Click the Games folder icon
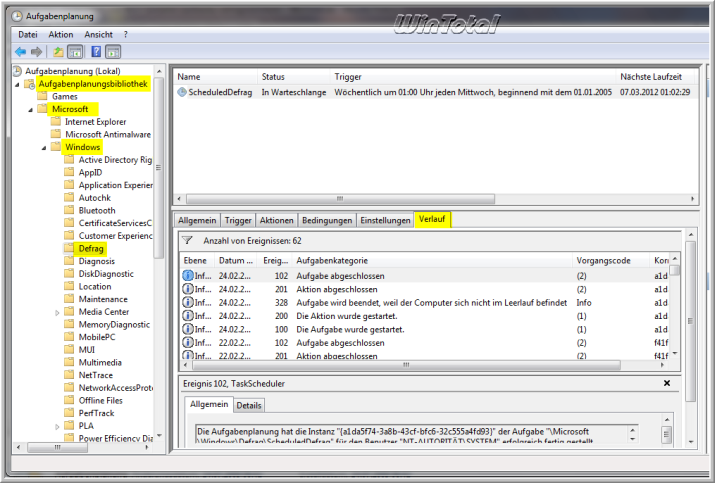Screen dimensions: 715x483 coord(42,96)
